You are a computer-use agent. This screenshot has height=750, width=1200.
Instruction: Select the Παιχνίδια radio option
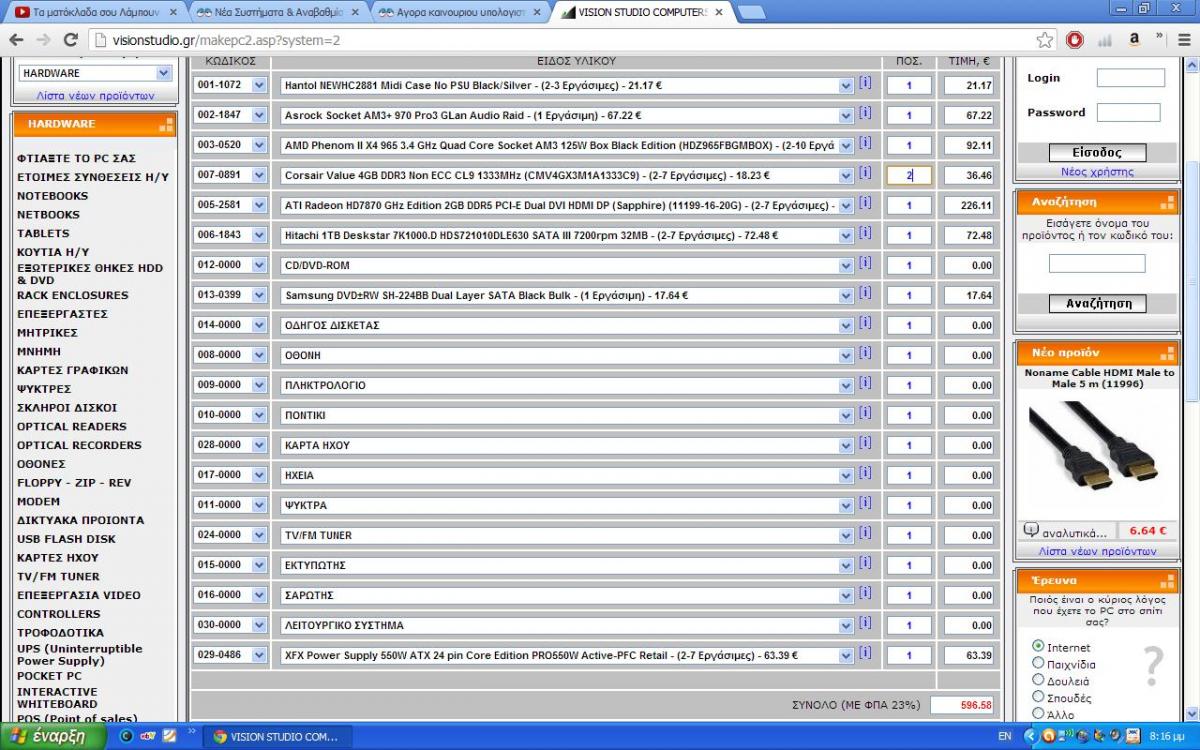tap(1038, 663)
